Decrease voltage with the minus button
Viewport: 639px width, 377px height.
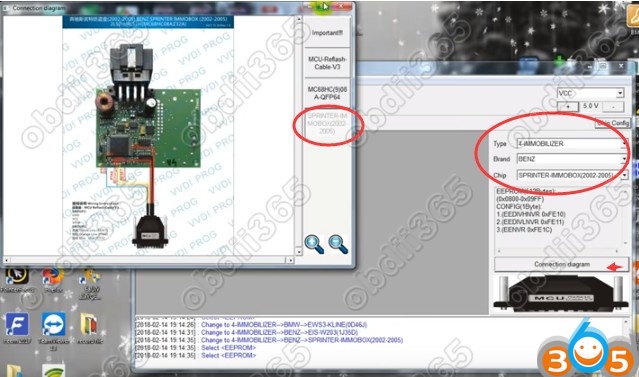[613, 106]
